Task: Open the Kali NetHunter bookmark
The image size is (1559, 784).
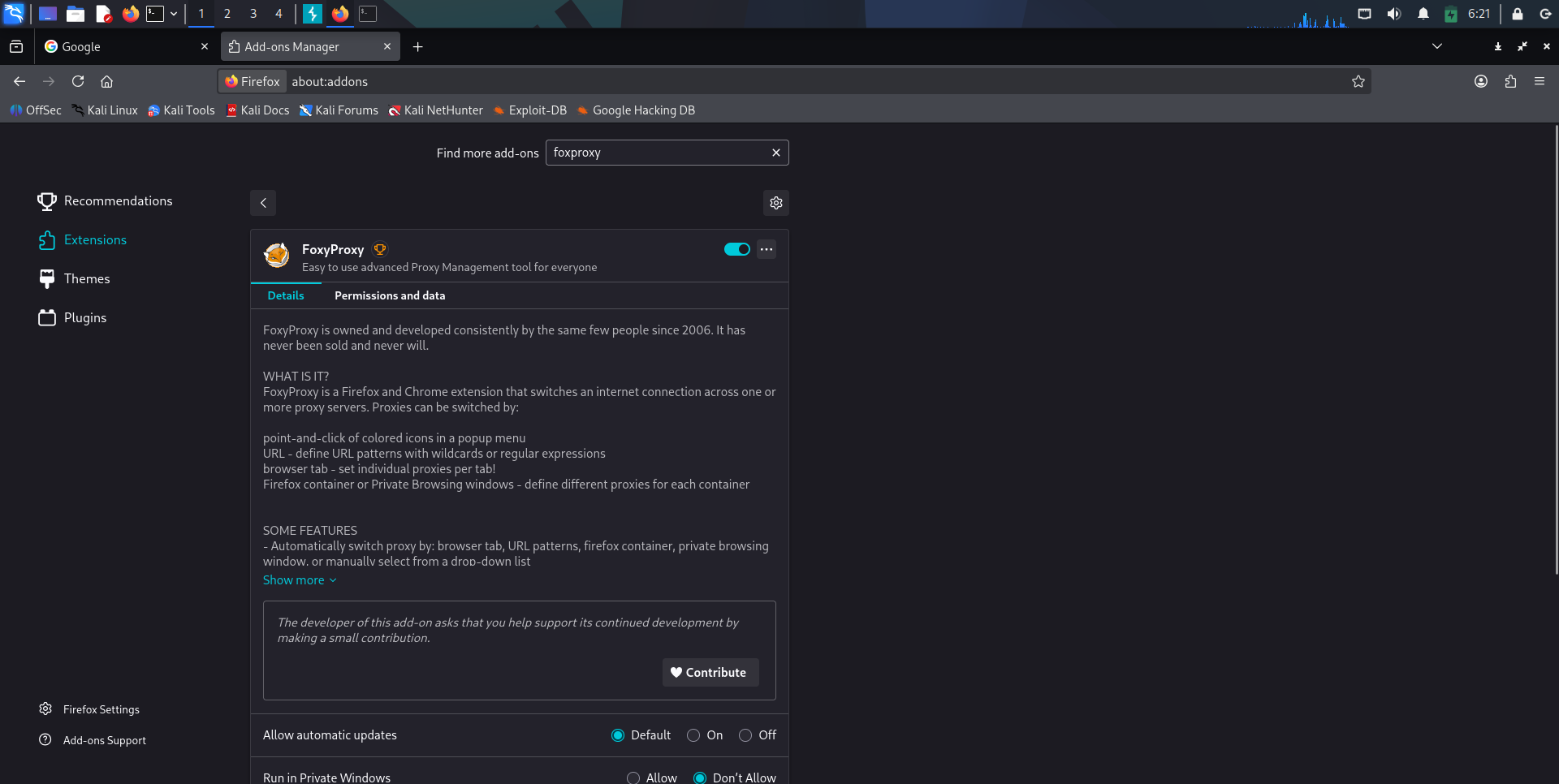Action: coord(435,110)
